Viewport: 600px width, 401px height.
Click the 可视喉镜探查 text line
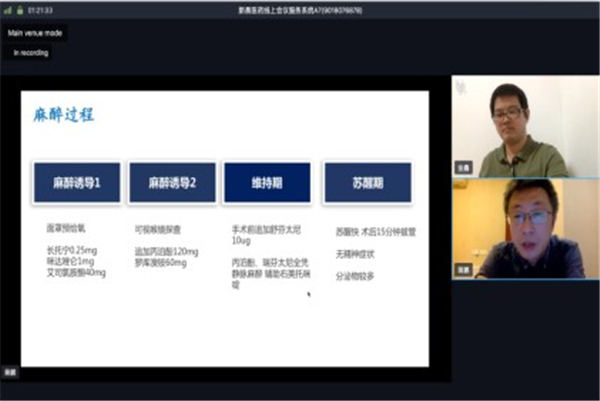tap(158, 229)
